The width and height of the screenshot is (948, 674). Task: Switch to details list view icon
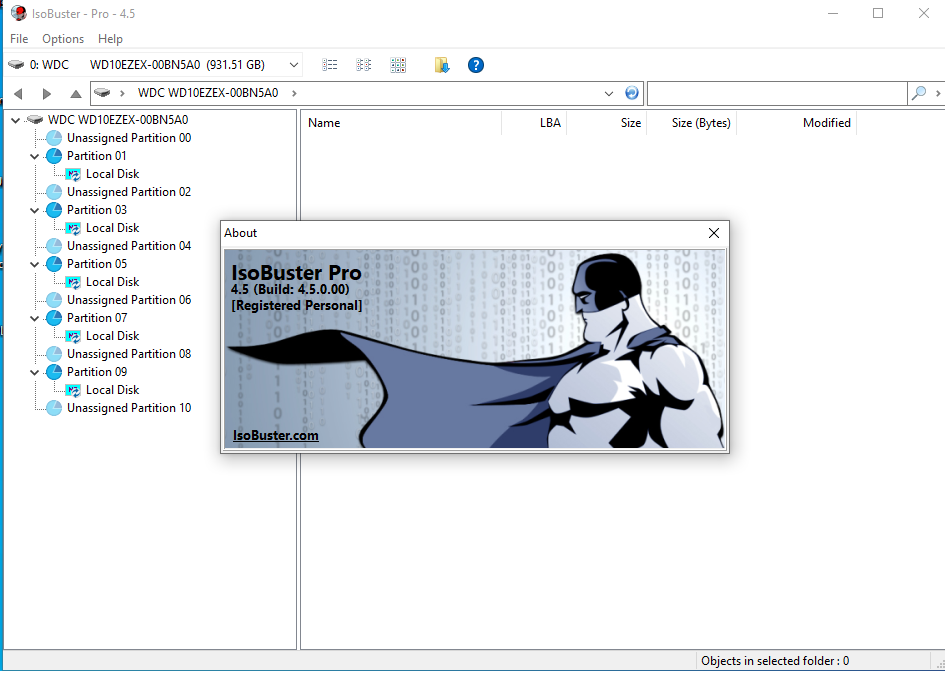330,65
